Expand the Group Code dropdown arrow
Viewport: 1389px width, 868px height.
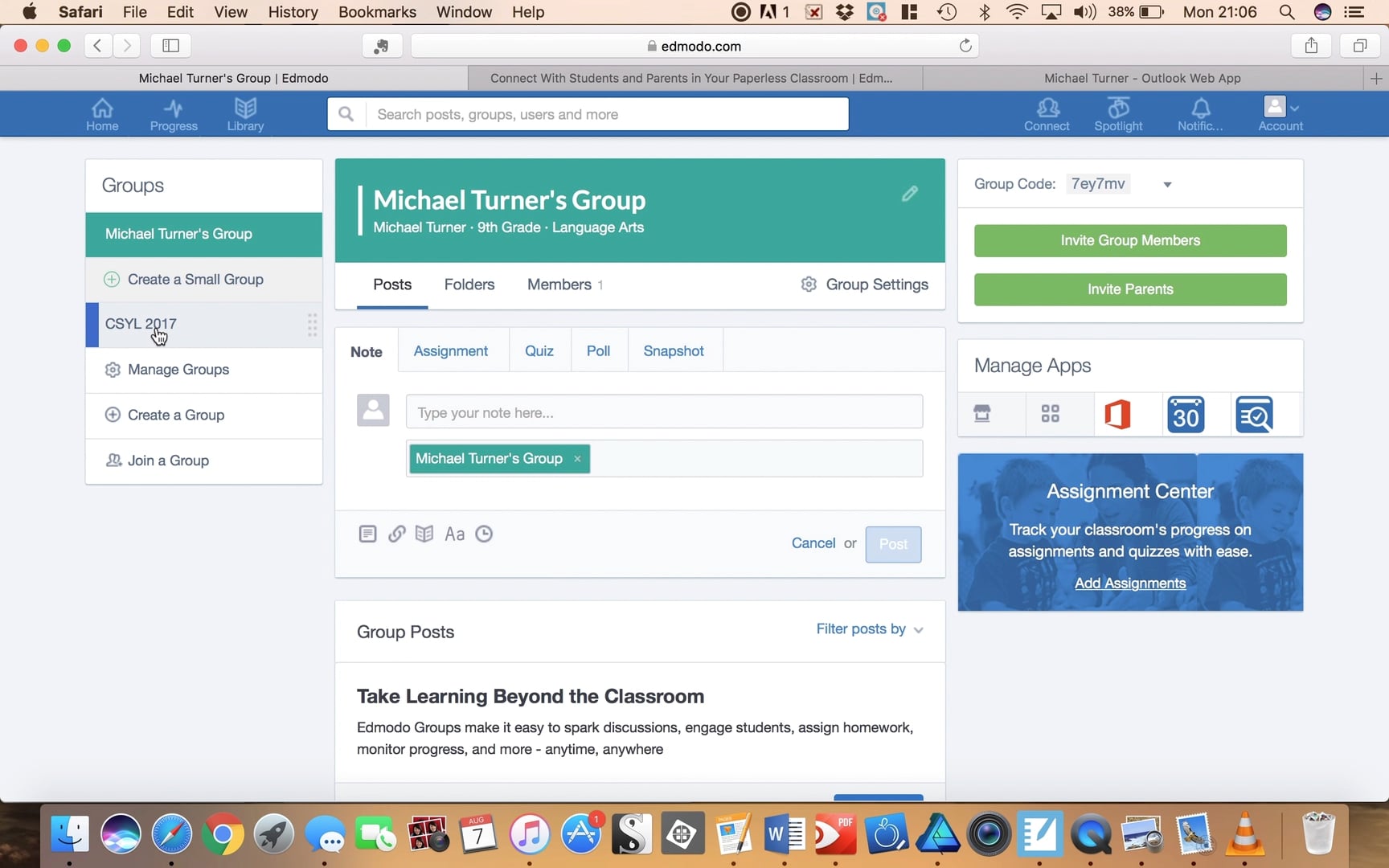tap(1167, 185)
